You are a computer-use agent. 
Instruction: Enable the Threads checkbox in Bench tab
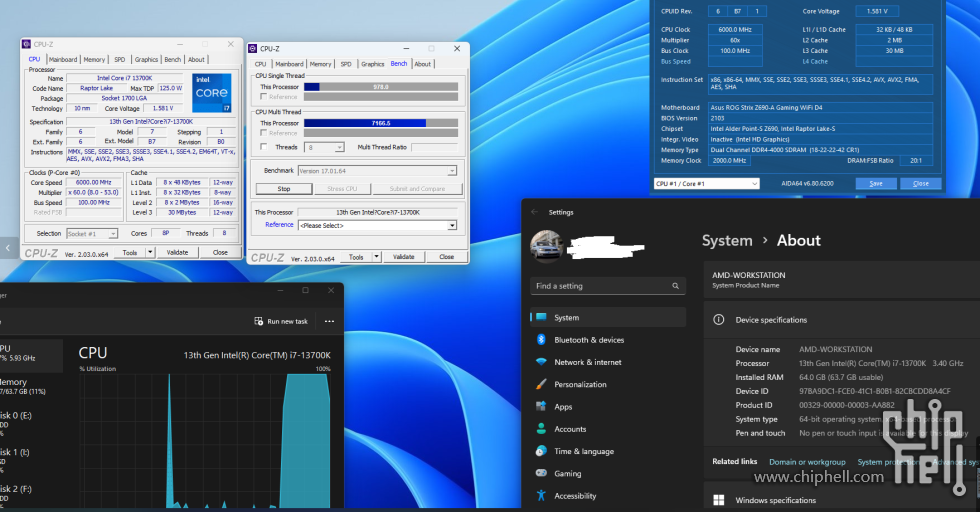(x=263, y=147)
